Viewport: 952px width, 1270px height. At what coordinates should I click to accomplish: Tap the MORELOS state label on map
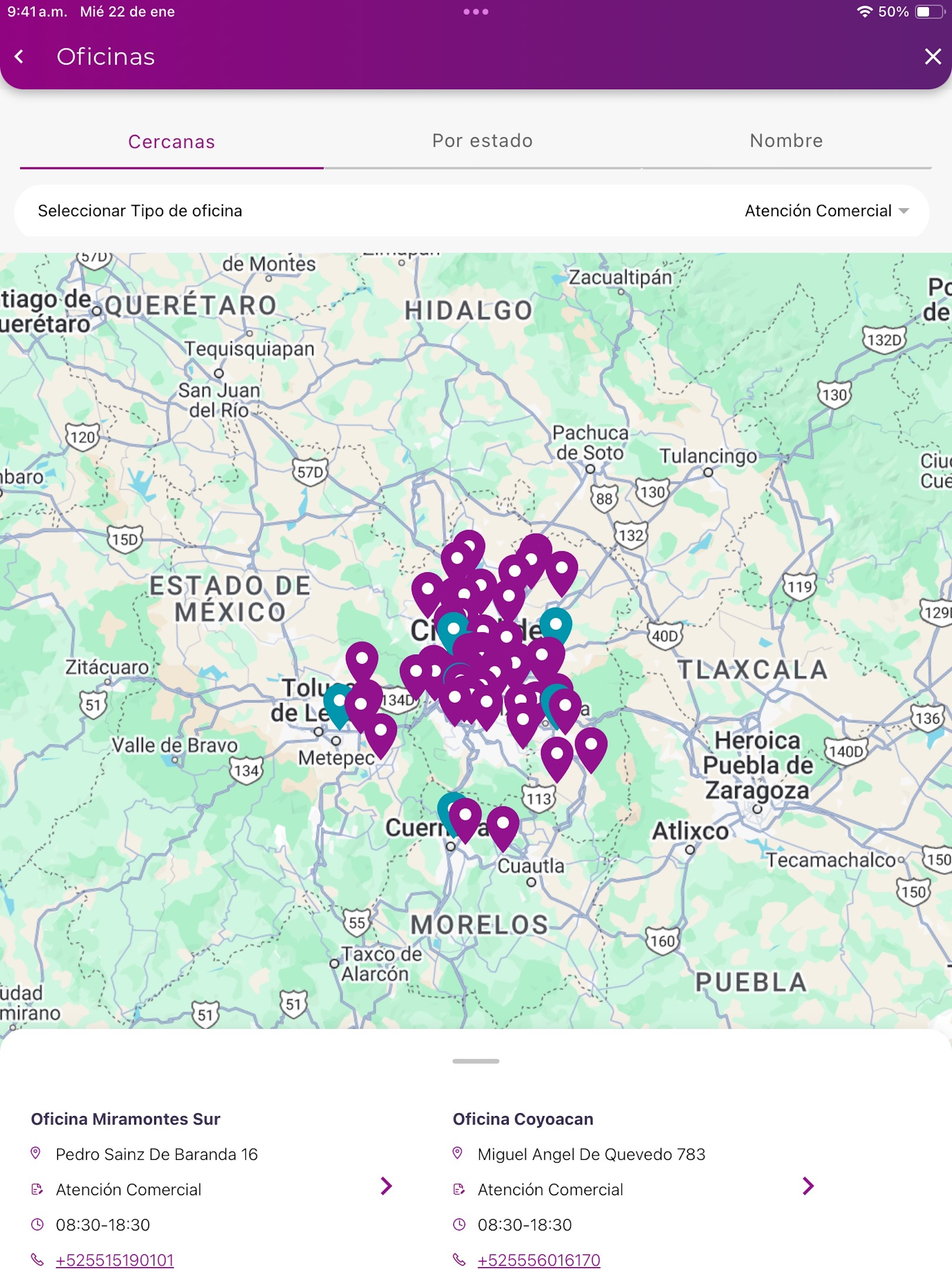(x=479, y=925)
